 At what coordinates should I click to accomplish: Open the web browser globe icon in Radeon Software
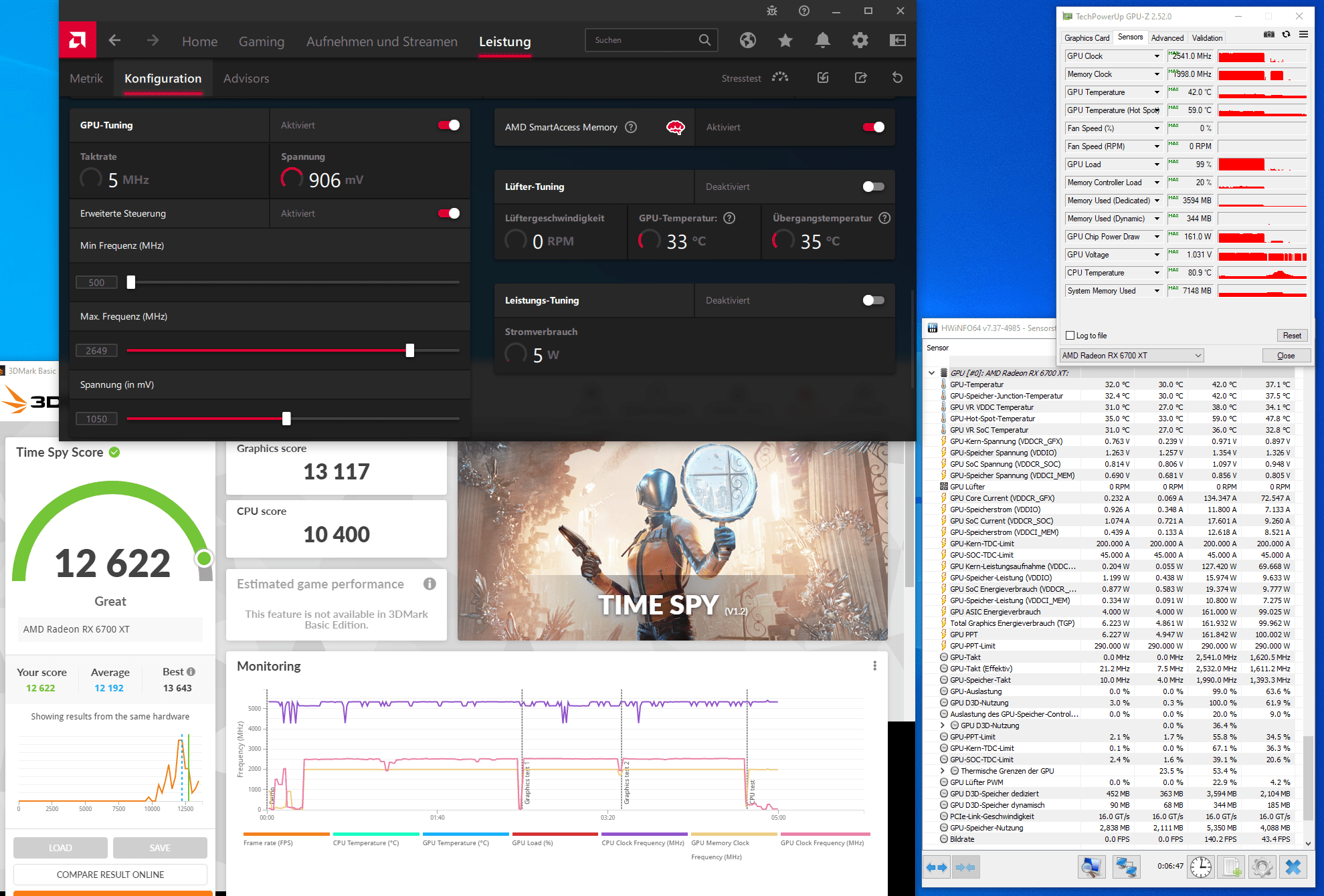click(x=748, y=41)
